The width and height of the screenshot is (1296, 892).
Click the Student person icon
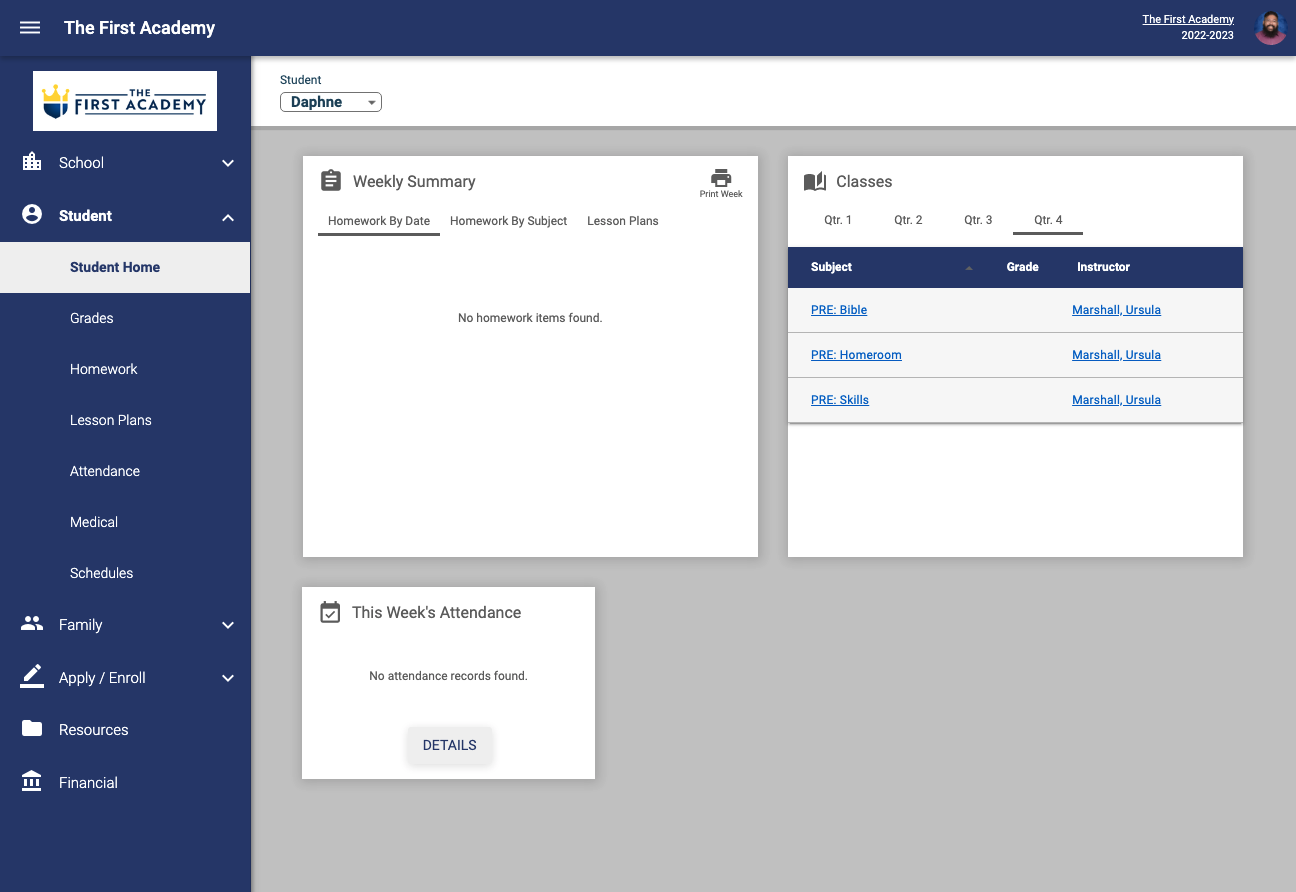(x=32, y=214)
